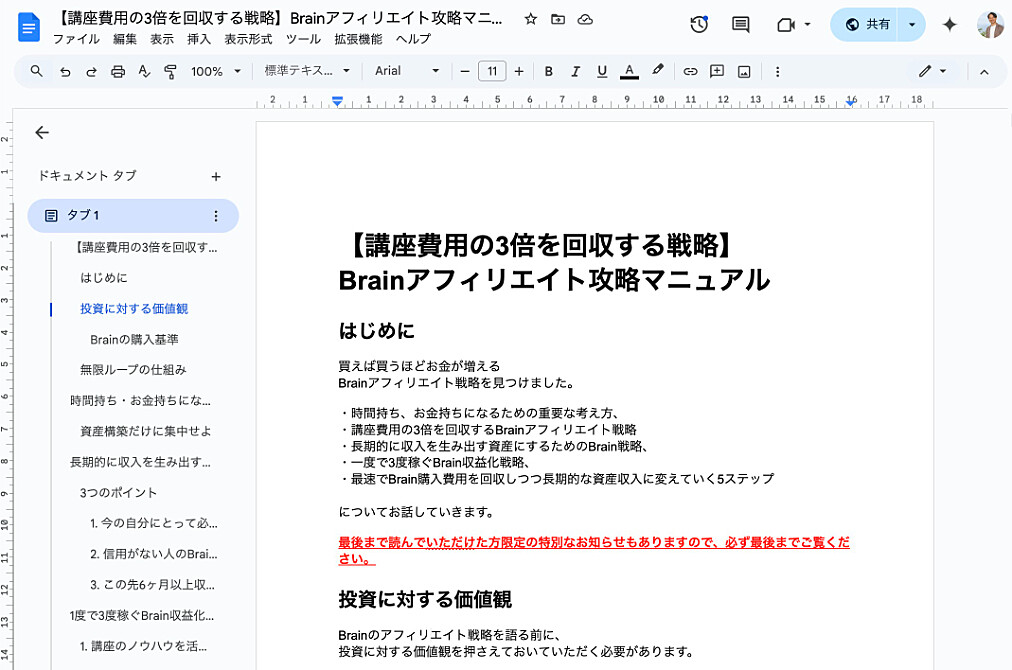
Task: Close the document tabs sidebar with back arrow
Action: pyautogui.click(x=42, y=132)
